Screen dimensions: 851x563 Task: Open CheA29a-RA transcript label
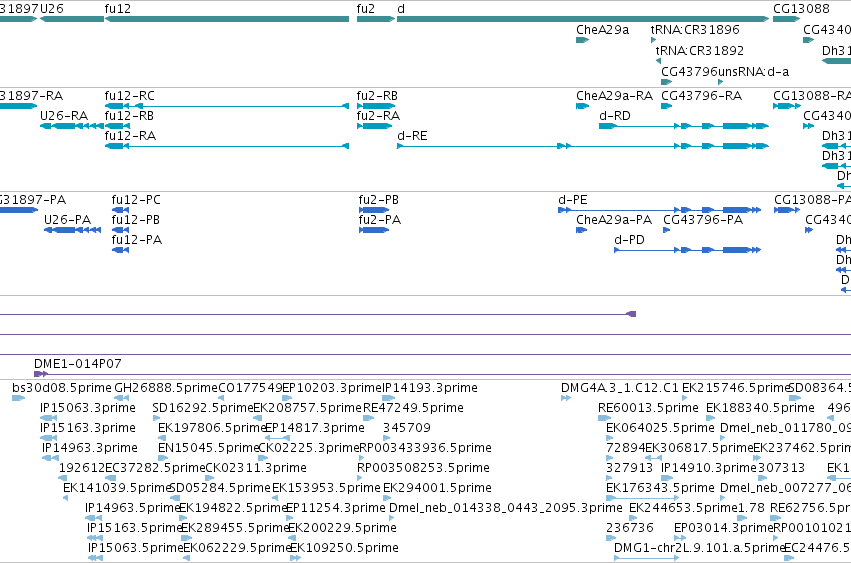coord(614,96)
